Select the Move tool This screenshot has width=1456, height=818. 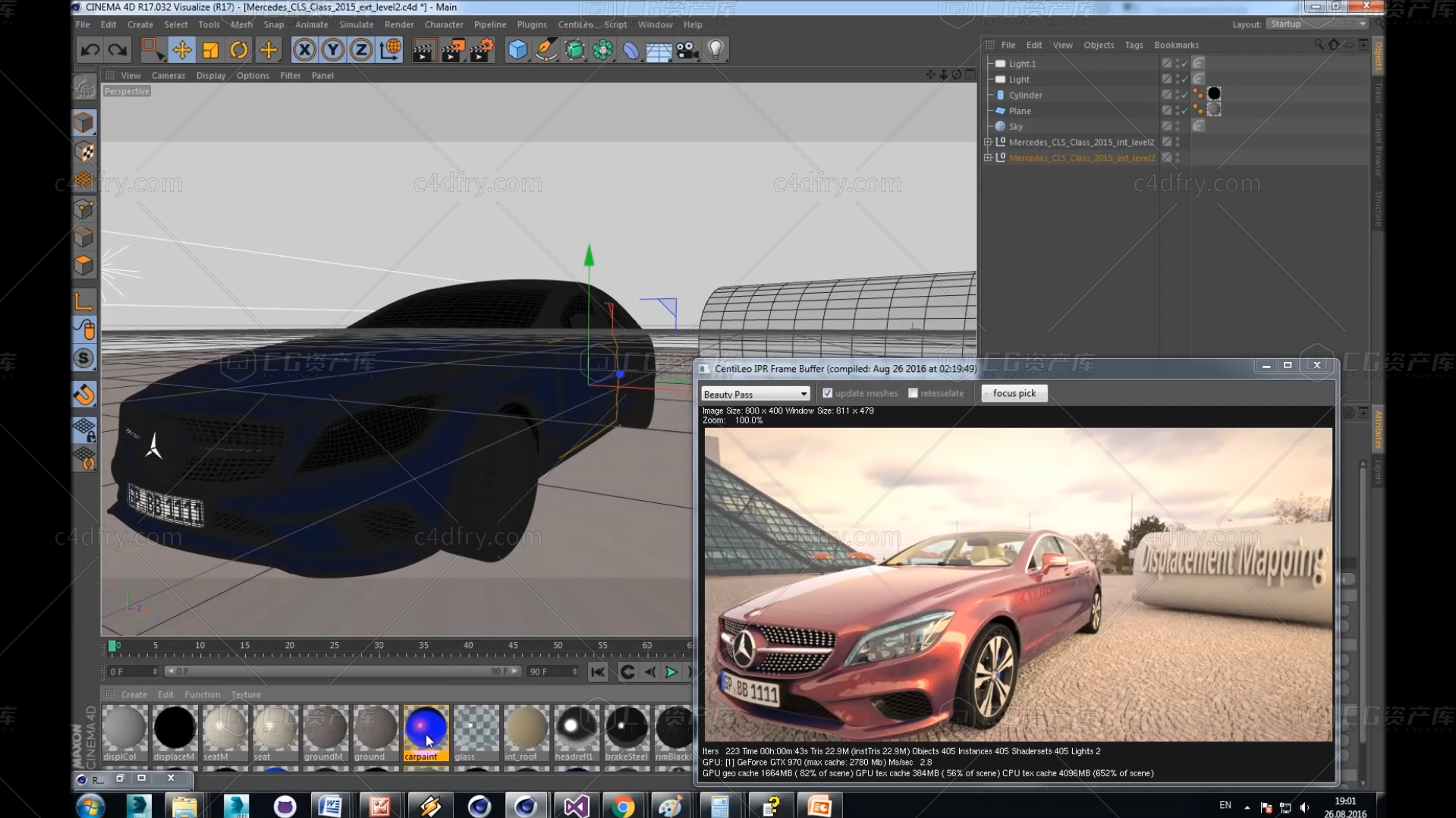[181, 50]
